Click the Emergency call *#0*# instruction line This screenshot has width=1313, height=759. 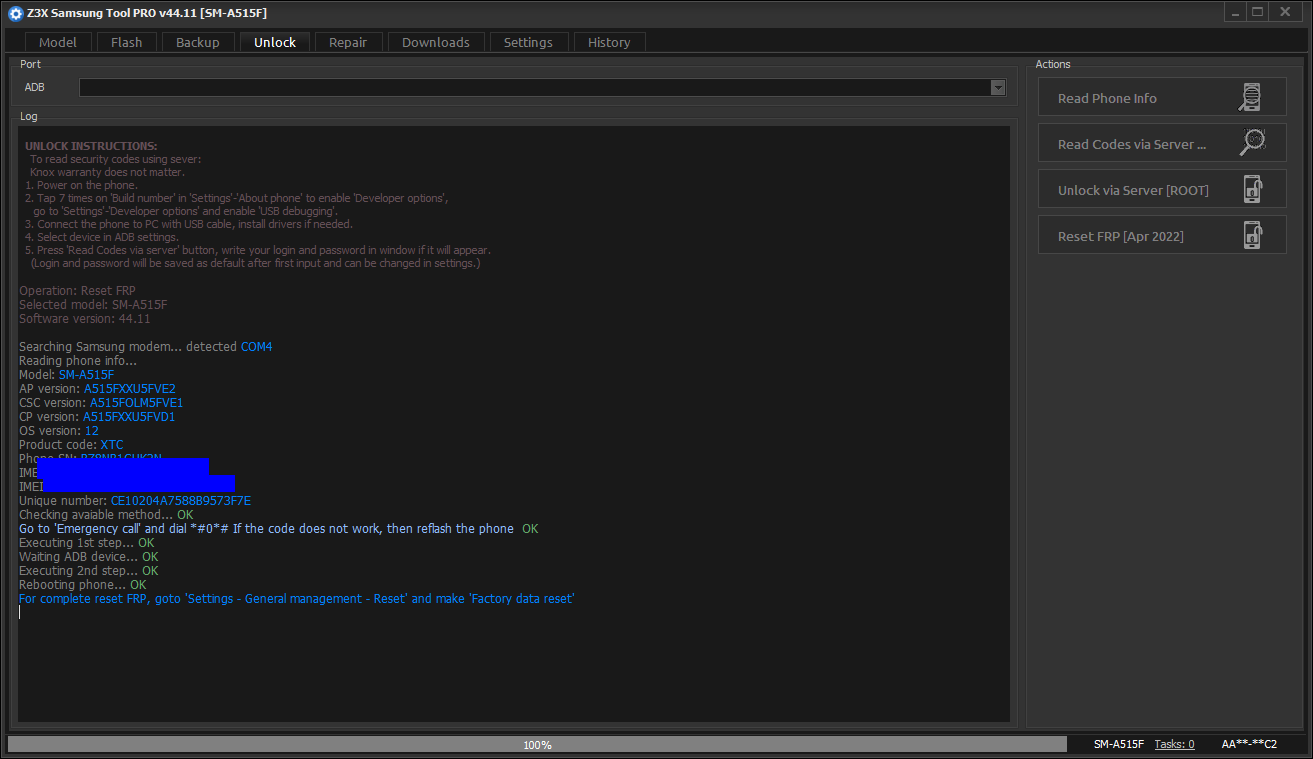(279, 529)
